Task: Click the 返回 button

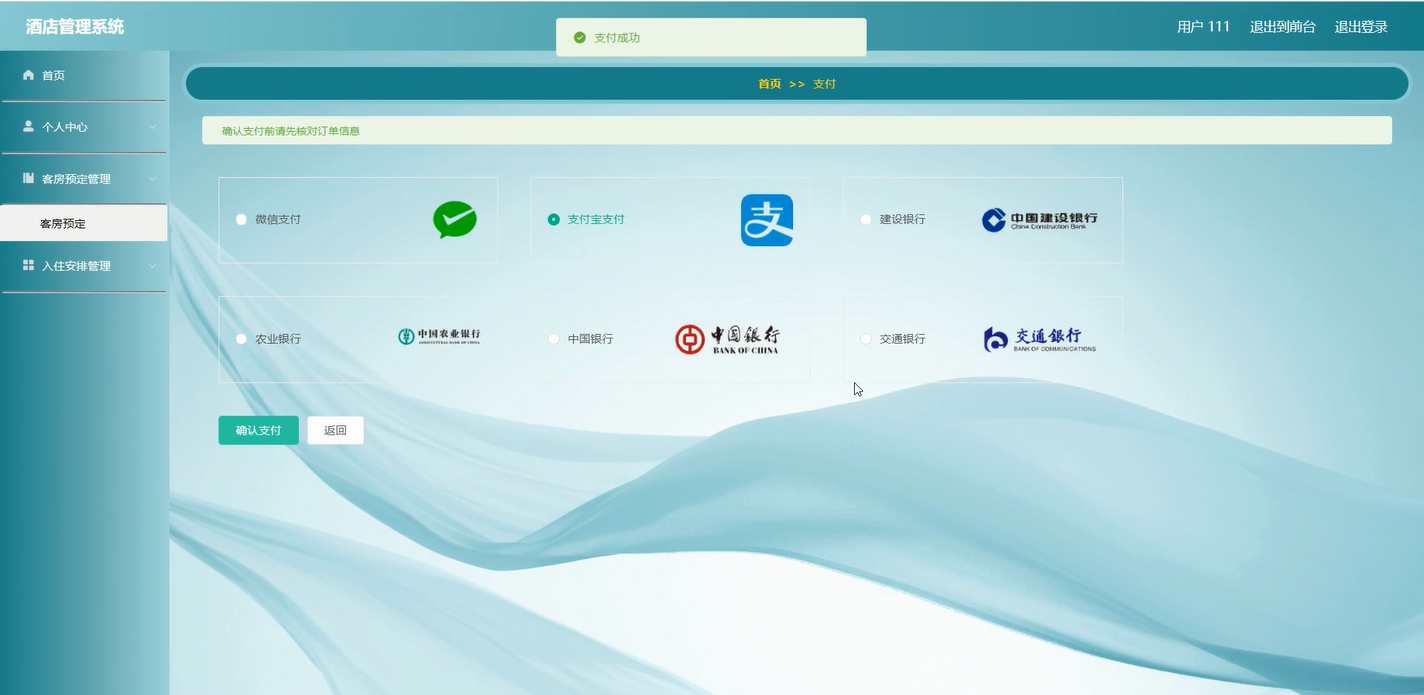Action: tap(335, 430)
